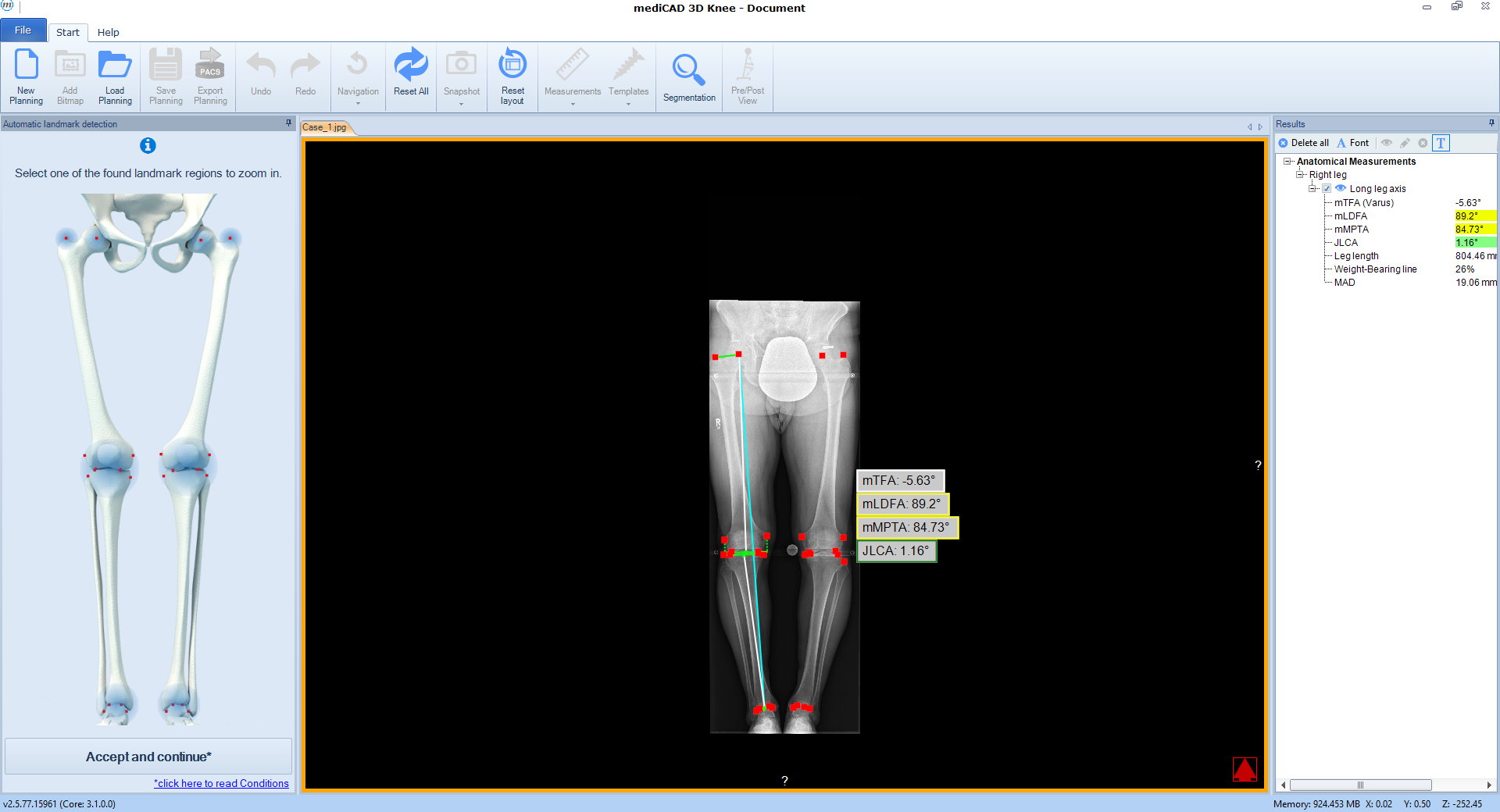The width and height of the screenshot is (1500, 812).
Task: Collapse the Long leg axis node
Action: (1313, 189)
